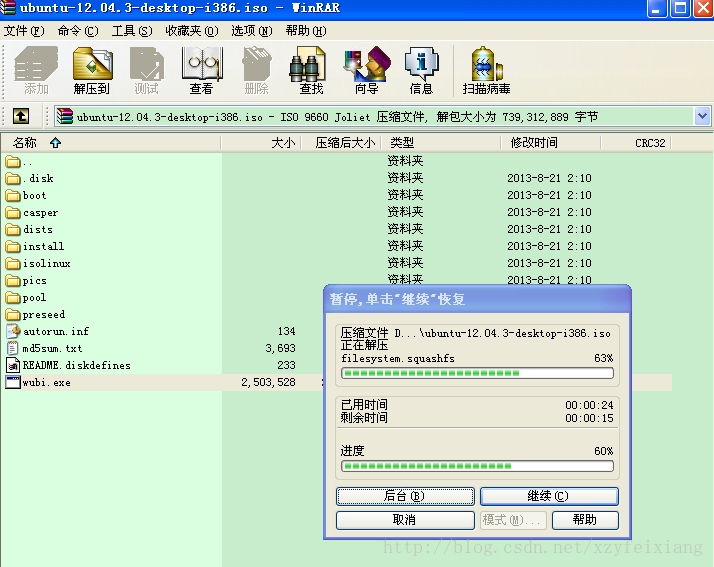Select the parent folder '..' icon

13,161
